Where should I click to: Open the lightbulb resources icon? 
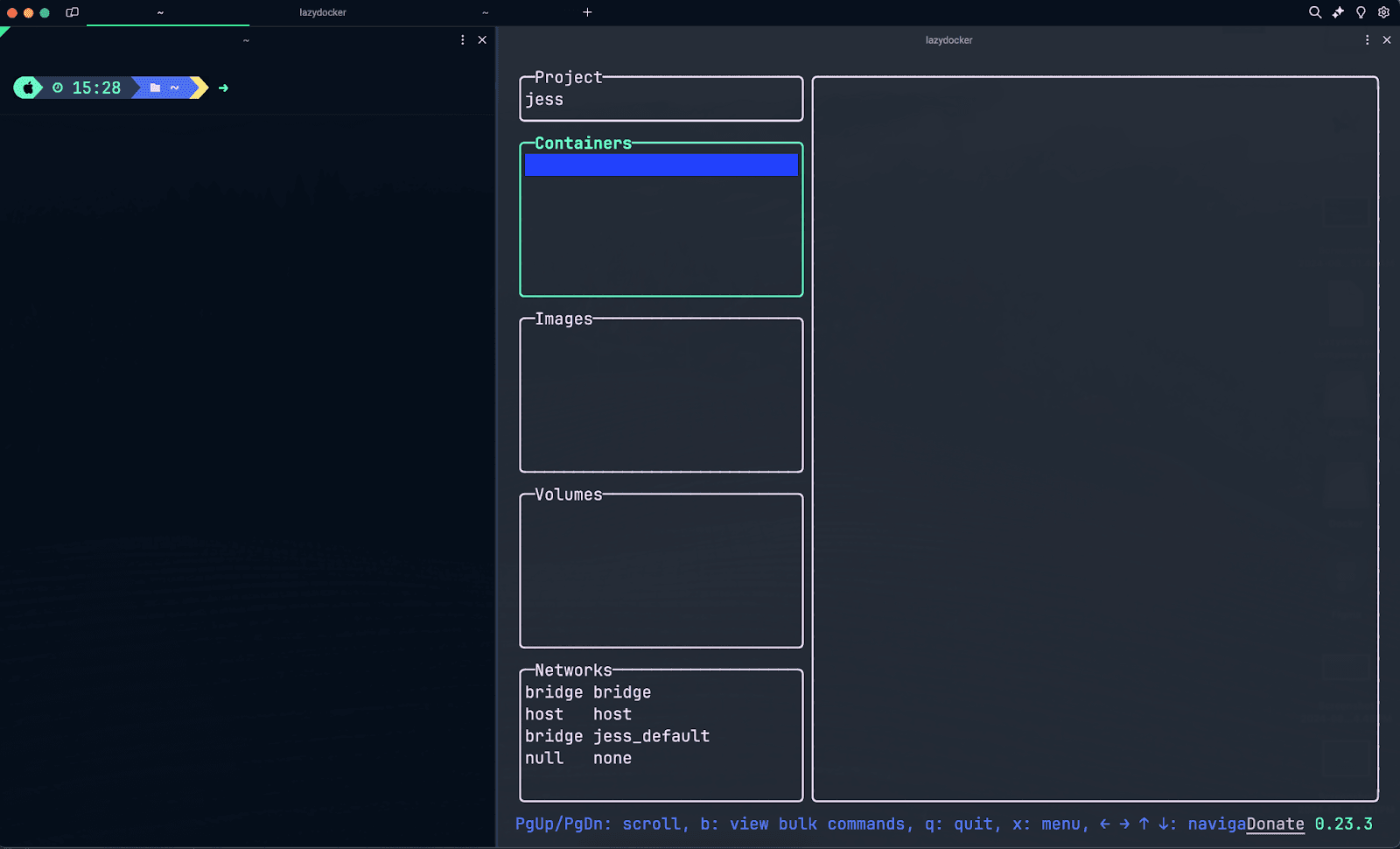click(1361, 12)
